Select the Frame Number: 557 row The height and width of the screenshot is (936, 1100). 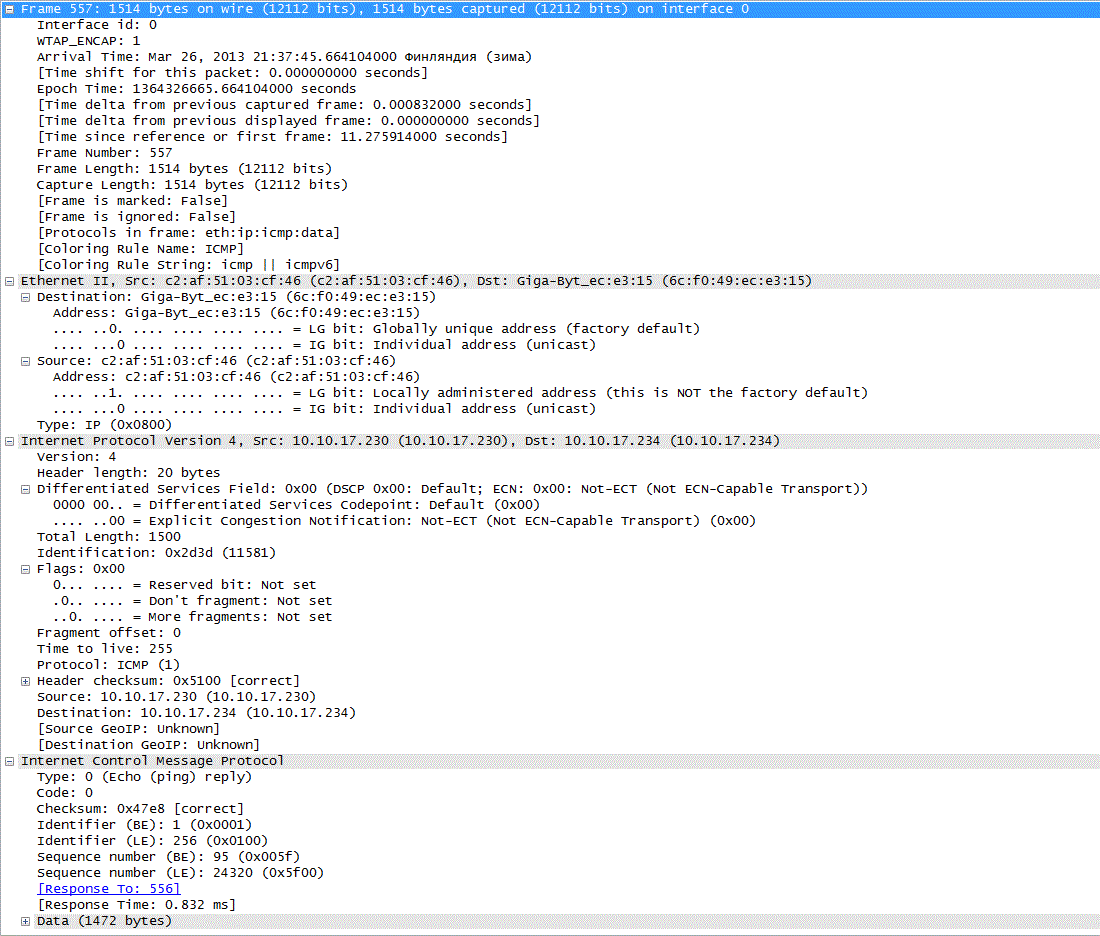coord(105,154)
